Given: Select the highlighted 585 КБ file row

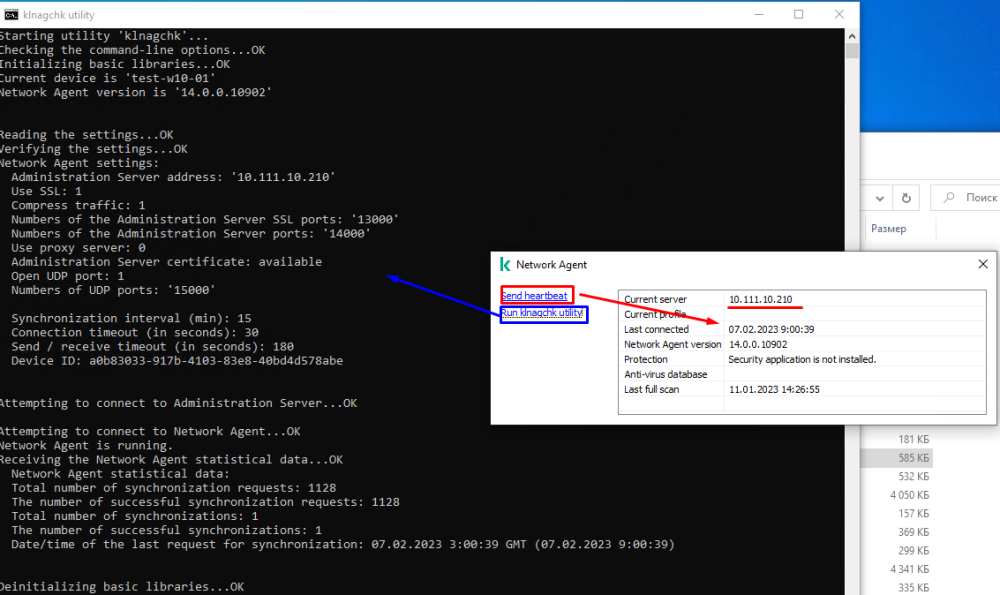Looking at the screenshot, I should coord(897,458).
